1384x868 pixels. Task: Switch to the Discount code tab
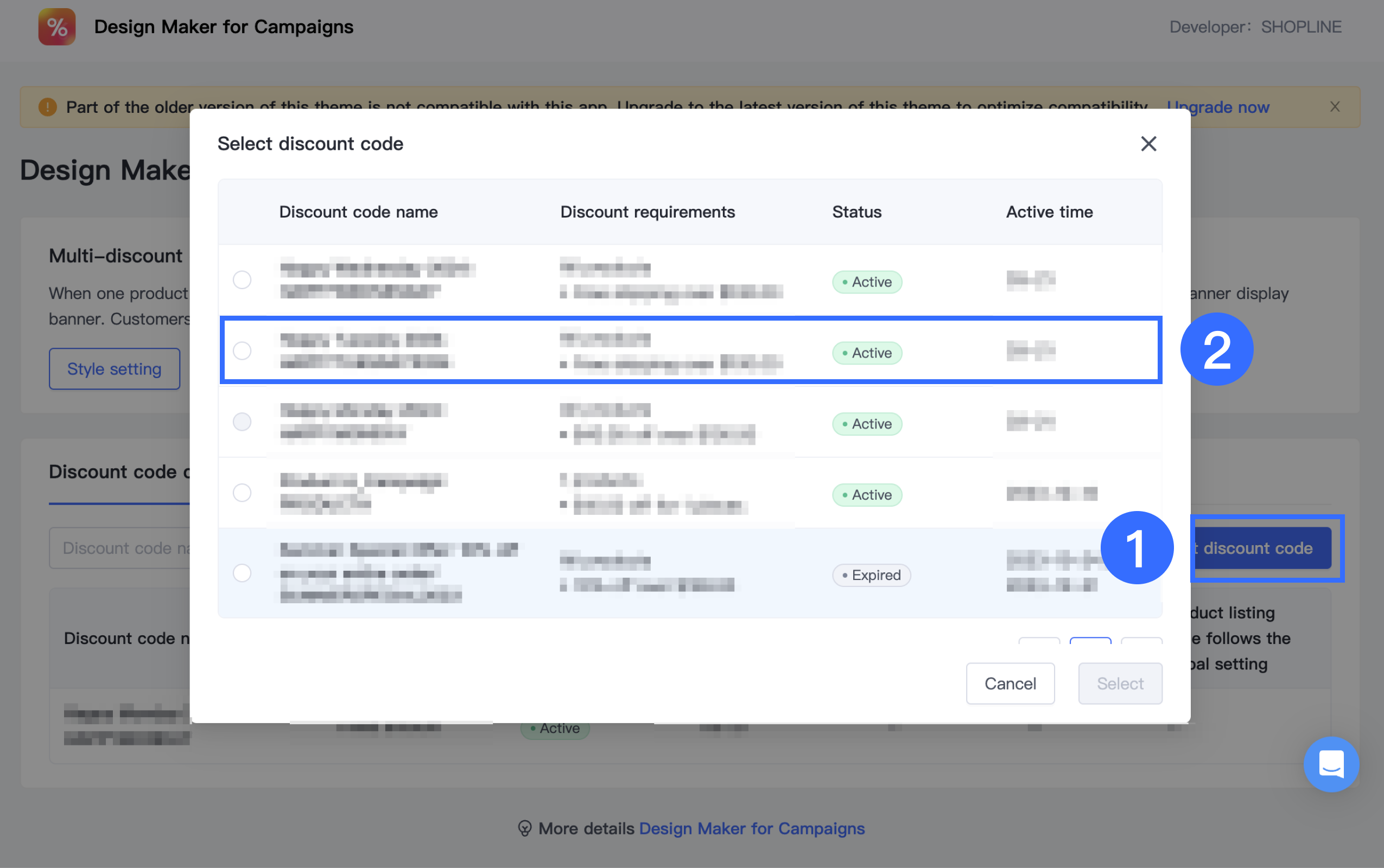(x=115, y=472)
